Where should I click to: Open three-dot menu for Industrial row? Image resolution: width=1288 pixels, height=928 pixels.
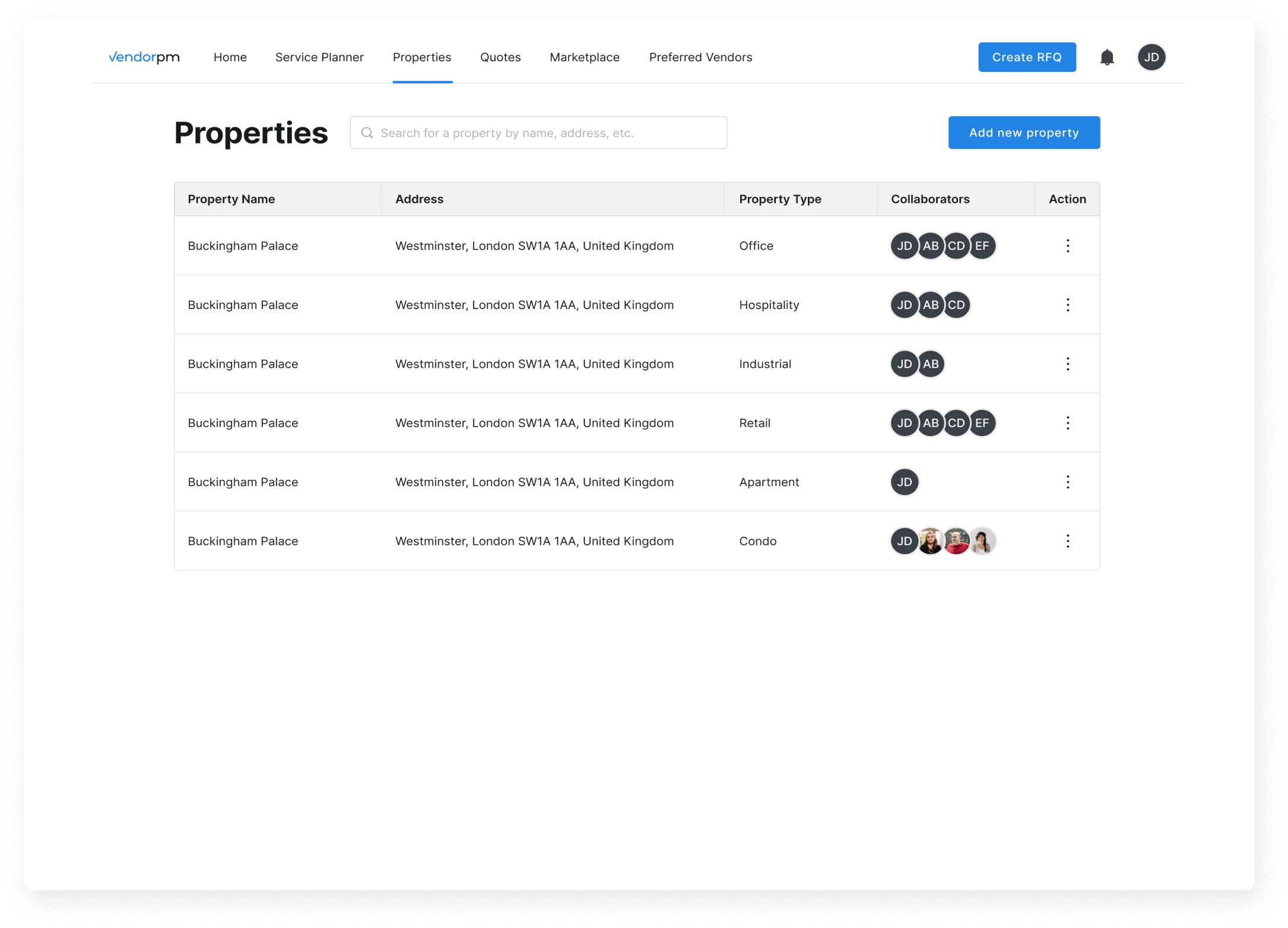1067,364
